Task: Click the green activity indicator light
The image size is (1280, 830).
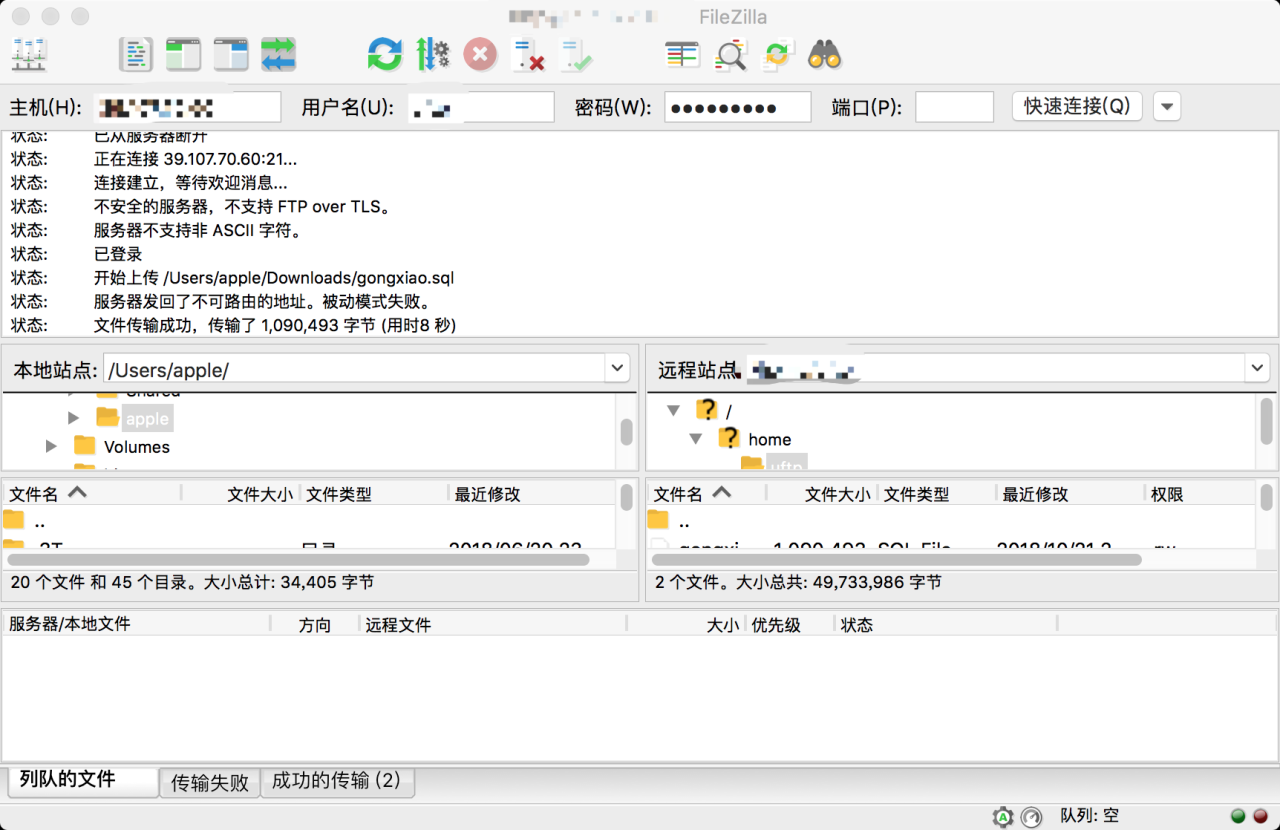Action: [x=1238, y=816]
